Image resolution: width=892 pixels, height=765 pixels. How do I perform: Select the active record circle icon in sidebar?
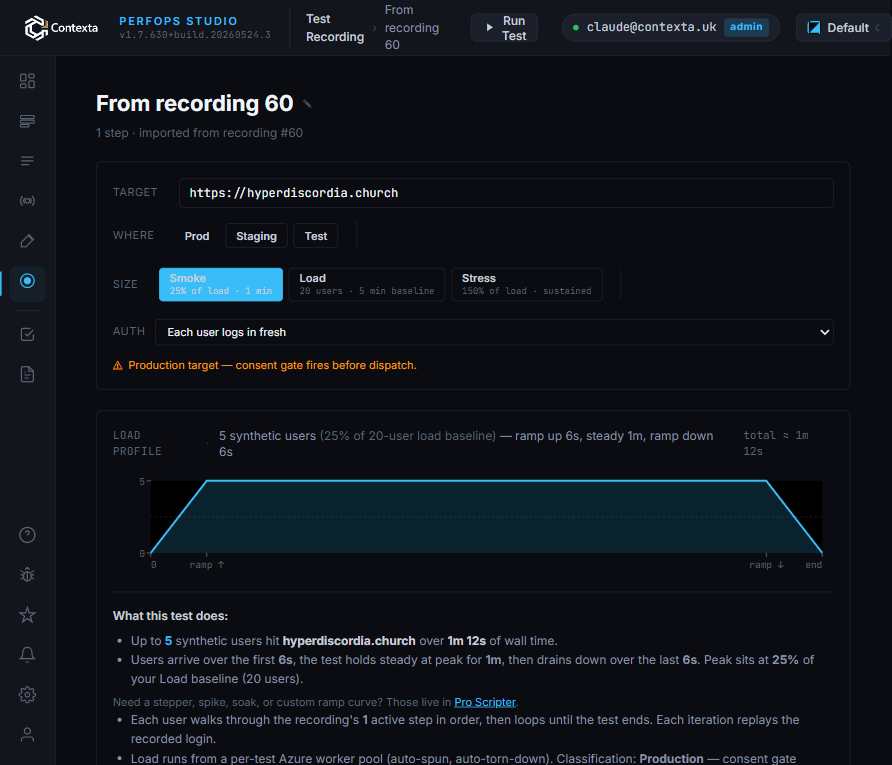(x=27, y=281)
